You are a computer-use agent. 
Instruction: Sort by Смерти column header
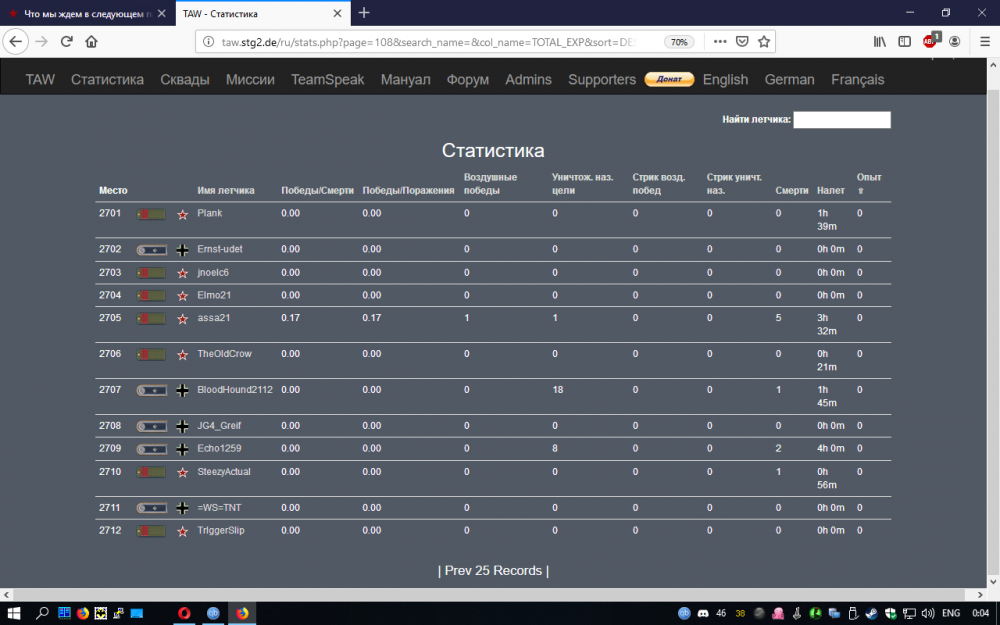pyautogui.click(x=792, y=190)
